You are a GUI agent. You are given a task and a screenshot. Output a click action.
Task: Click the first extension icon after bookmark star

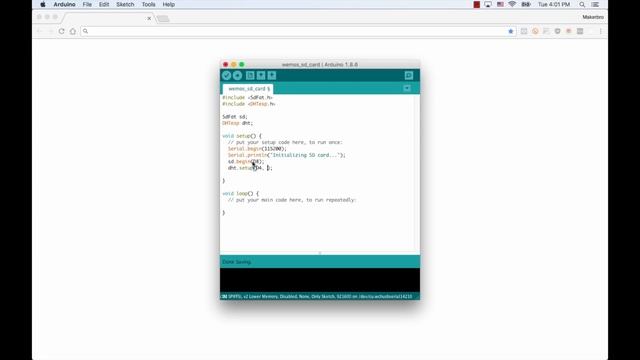[x=524, y=31]
